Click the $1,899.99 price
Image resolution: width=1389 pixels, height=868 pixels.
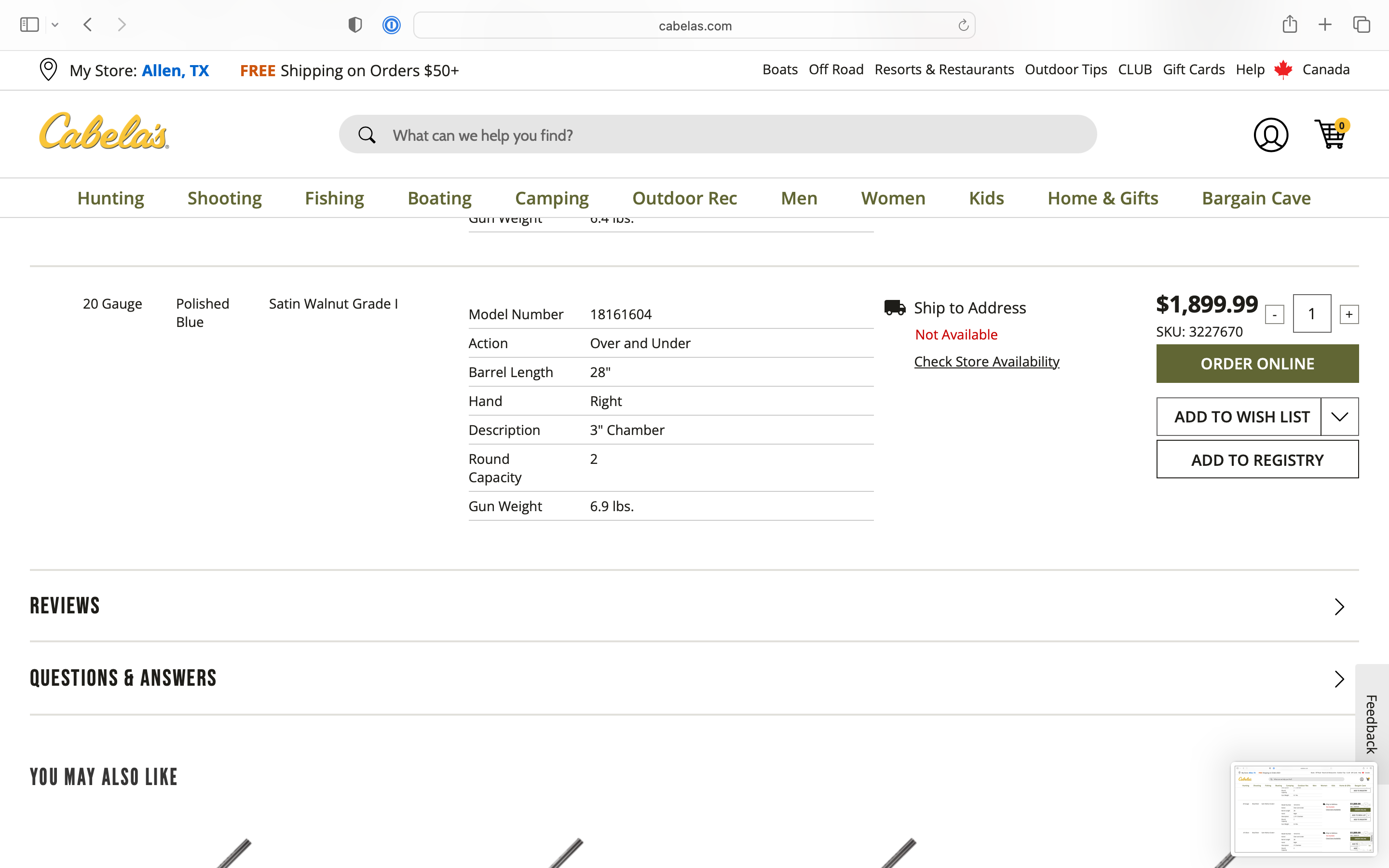coord(1207,304)
